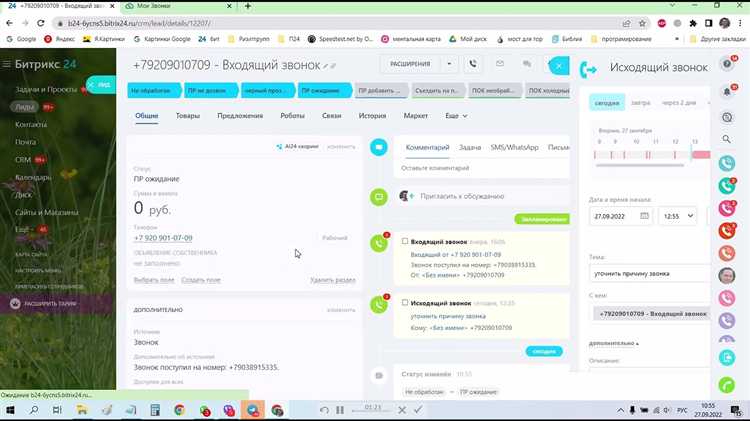
Task: Pause the screen recording in the taskbar
Action: (340, 410)
